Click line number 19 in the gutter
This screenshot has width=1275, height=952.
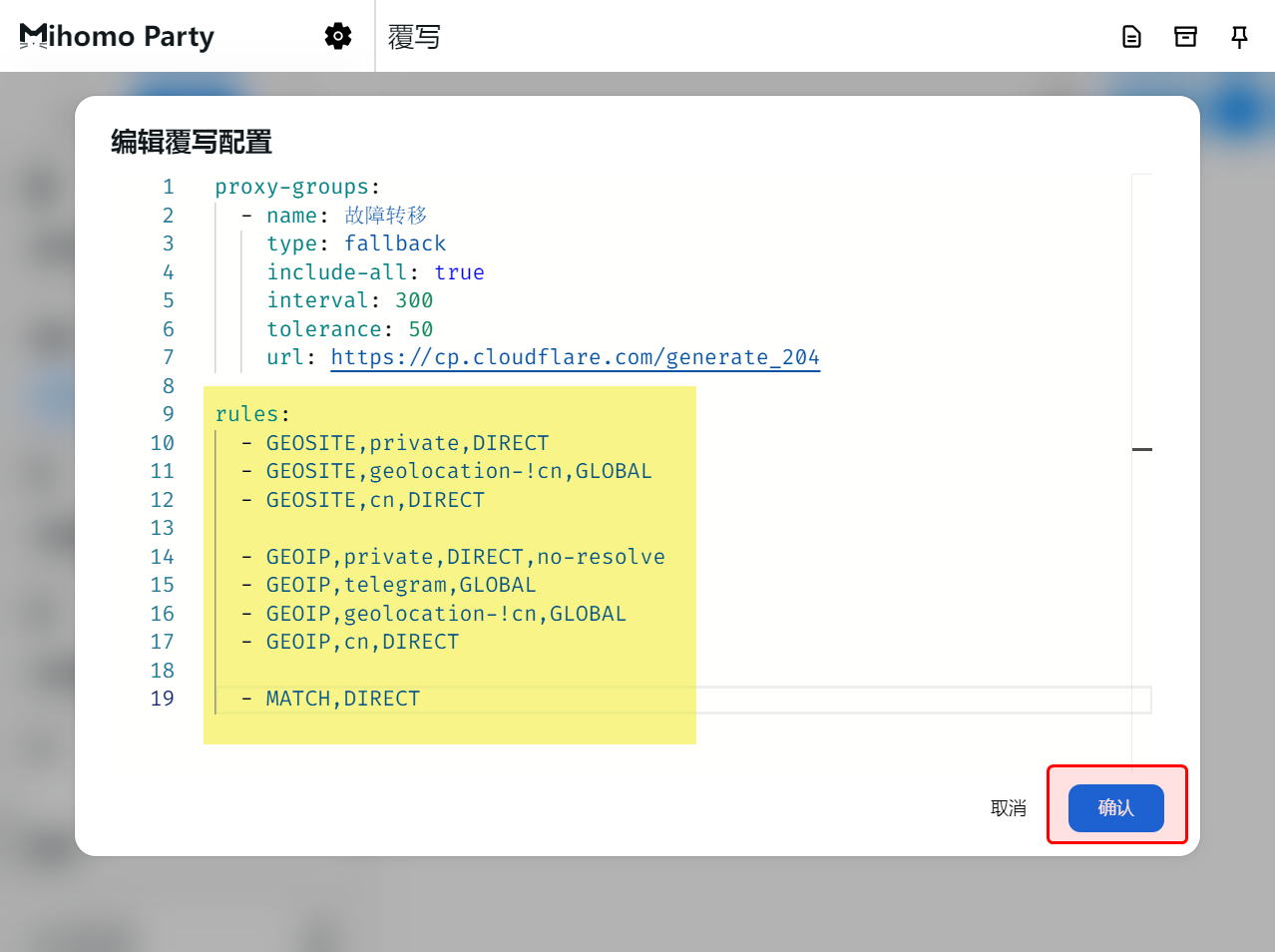pos(163,699)
